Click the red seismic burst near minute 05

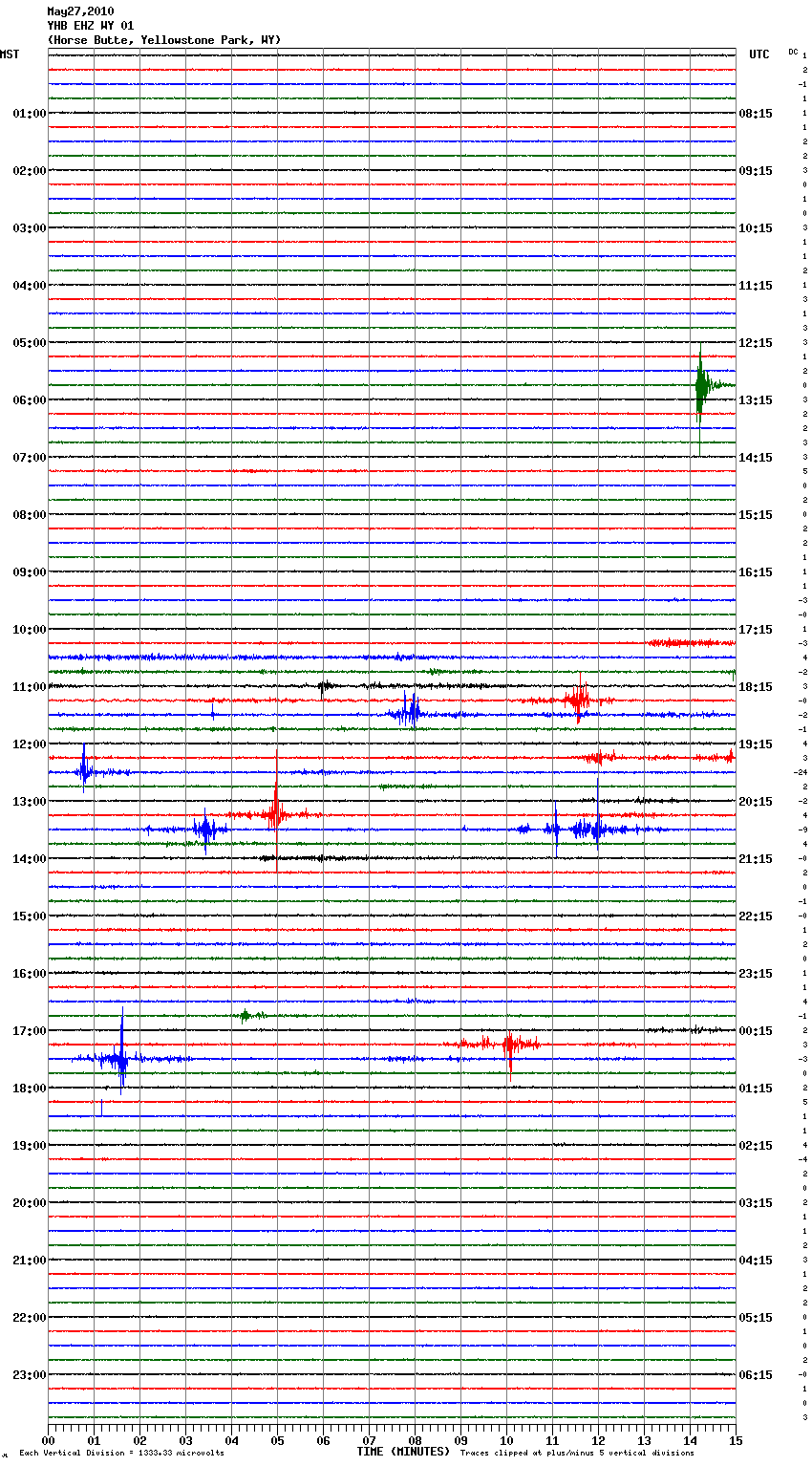click(x=276, y=811)
